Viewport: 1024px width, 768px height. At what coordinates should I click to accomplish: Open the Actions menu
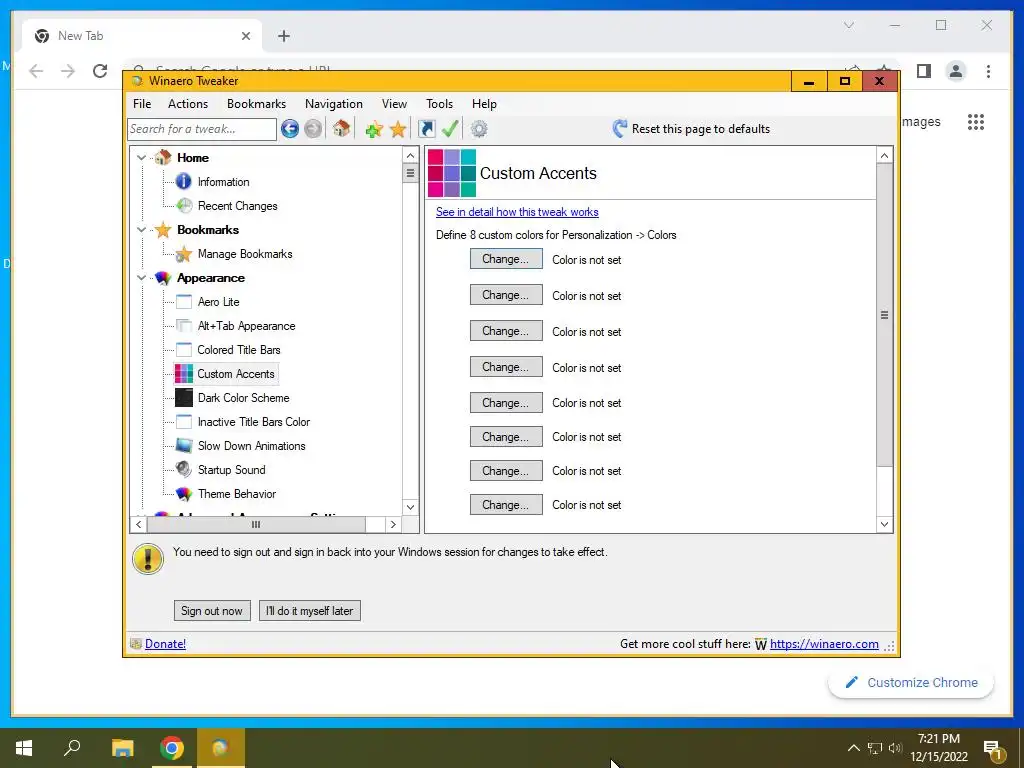point(187,104)
